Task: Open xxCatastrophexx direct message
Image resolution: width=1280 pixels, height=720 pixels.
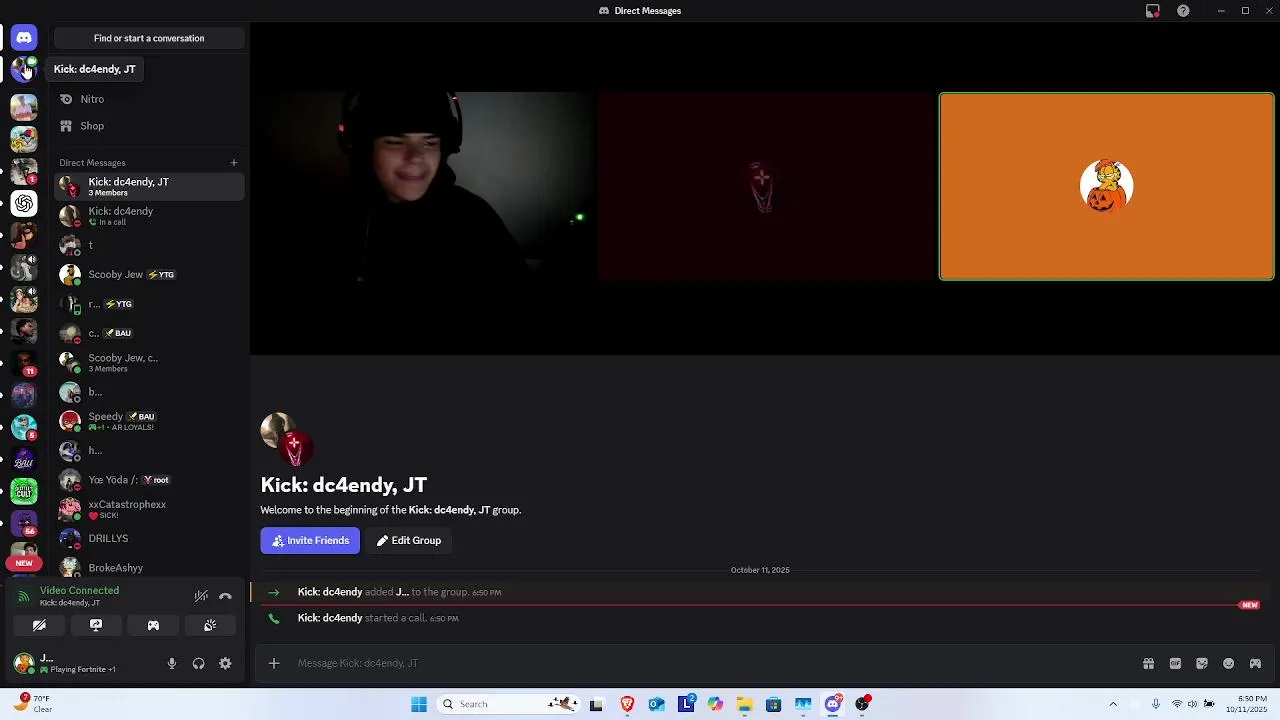Action: [x=149, y=509]
